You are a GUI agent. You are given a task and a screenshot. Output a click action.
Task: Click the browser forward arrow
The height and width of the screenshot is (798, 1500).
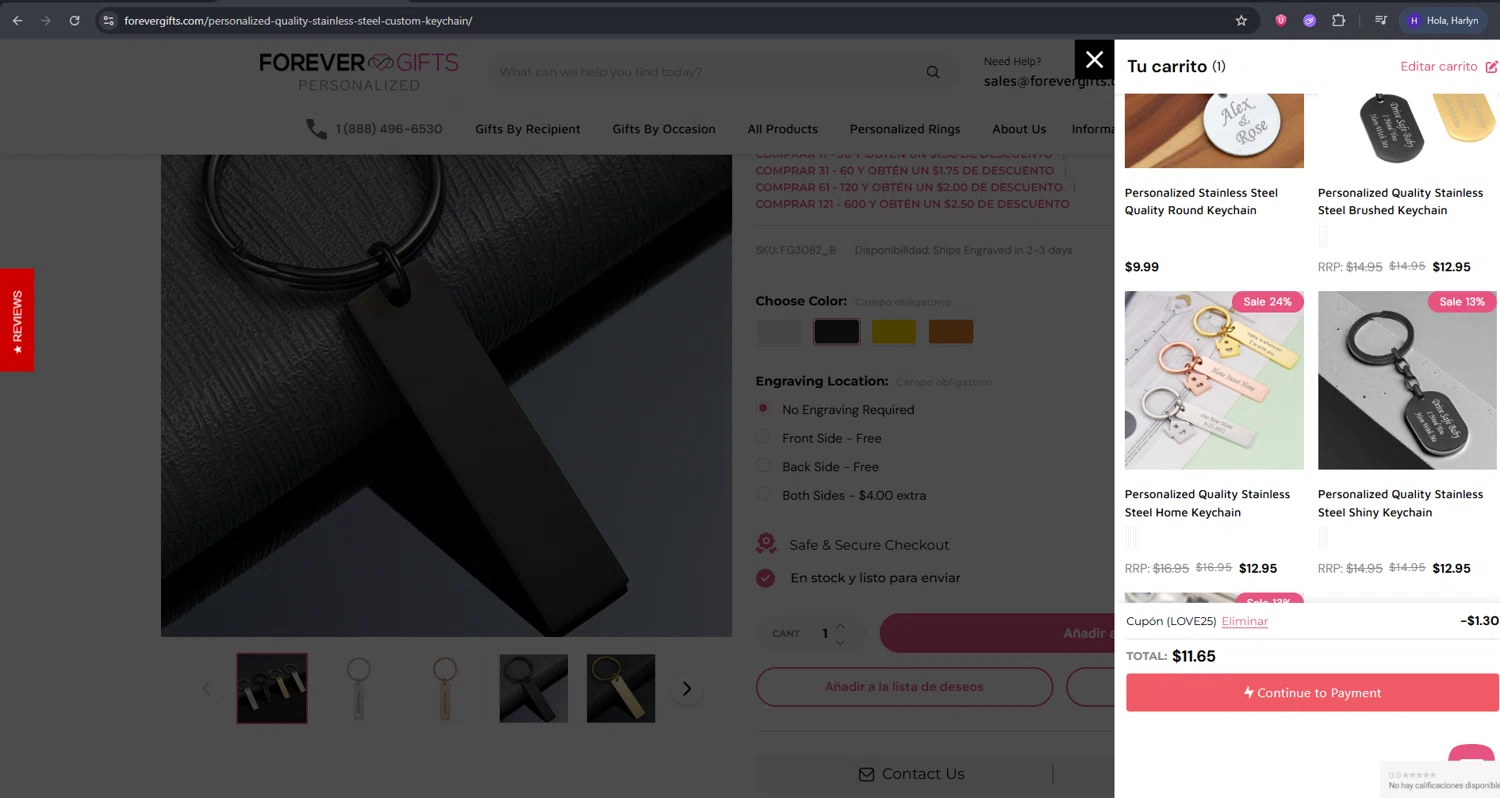(x=45, y=20)
